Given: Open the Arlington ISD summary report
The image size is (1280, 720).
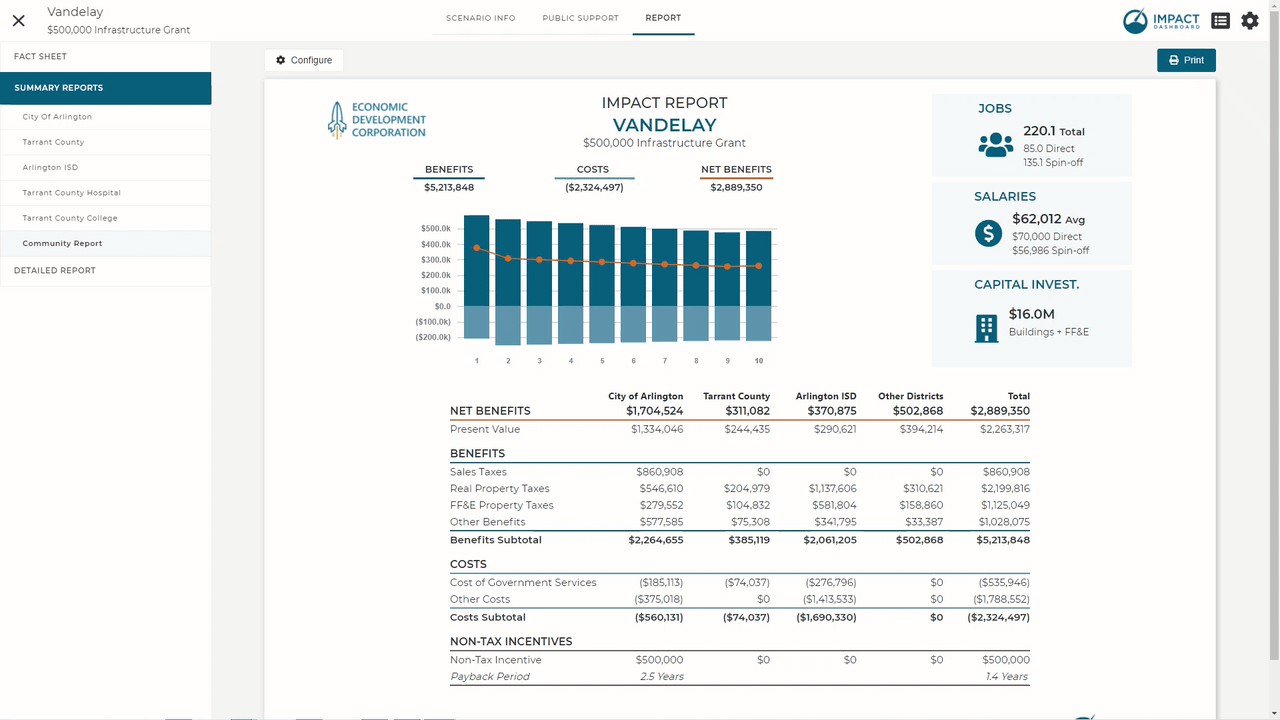Looking at the screenshot, I should [105, 168].
